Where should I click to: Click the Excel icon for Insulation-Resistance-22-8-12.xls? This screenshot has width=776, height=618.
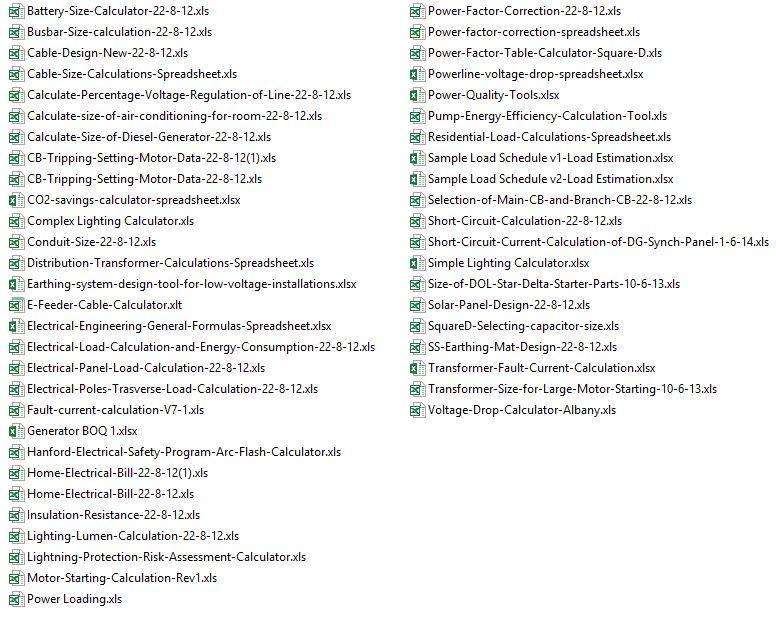pos(16,516)
